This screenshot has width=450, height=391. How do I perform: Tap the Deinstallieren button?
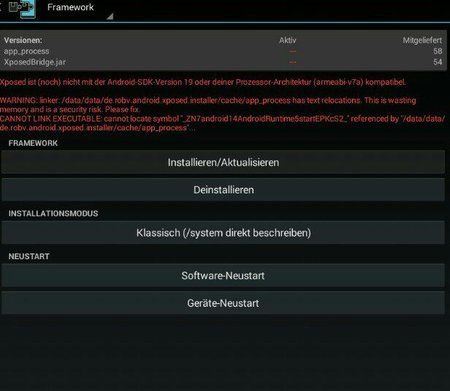pos(223,190)
